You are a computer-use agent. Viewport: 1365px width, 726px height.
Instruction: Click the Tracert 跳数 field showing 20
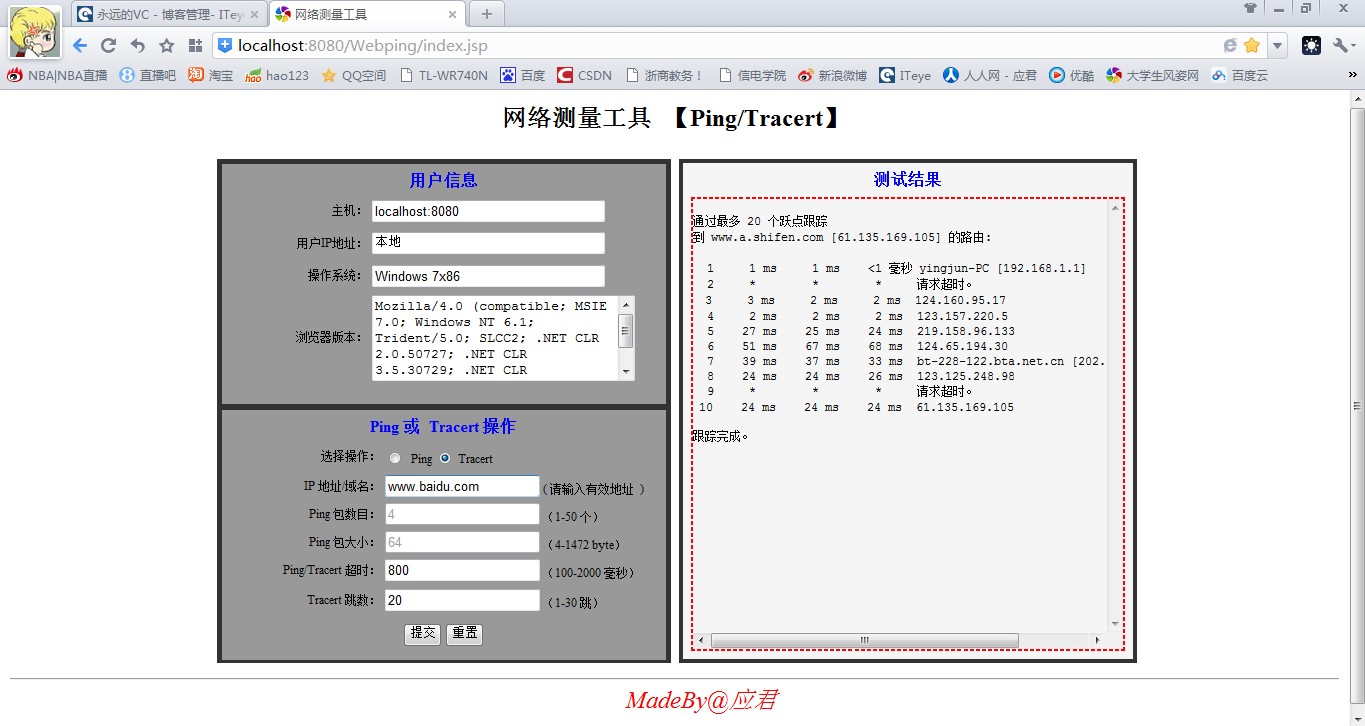tap(462, 600)
